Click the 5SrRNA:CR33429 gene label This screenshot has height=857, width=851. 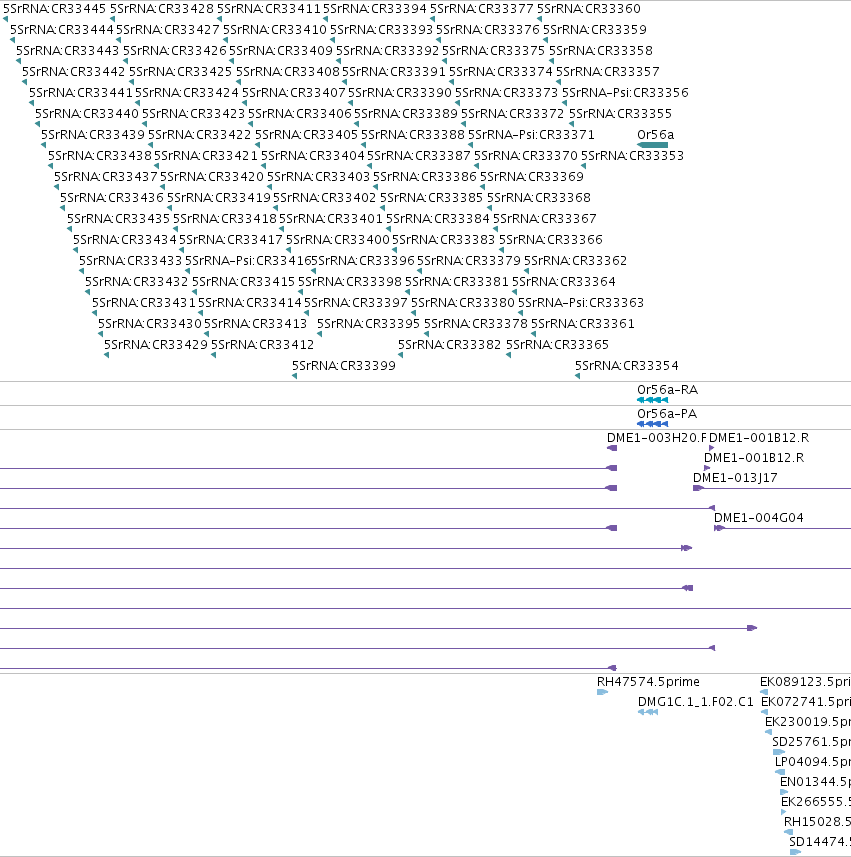[156, 345]
